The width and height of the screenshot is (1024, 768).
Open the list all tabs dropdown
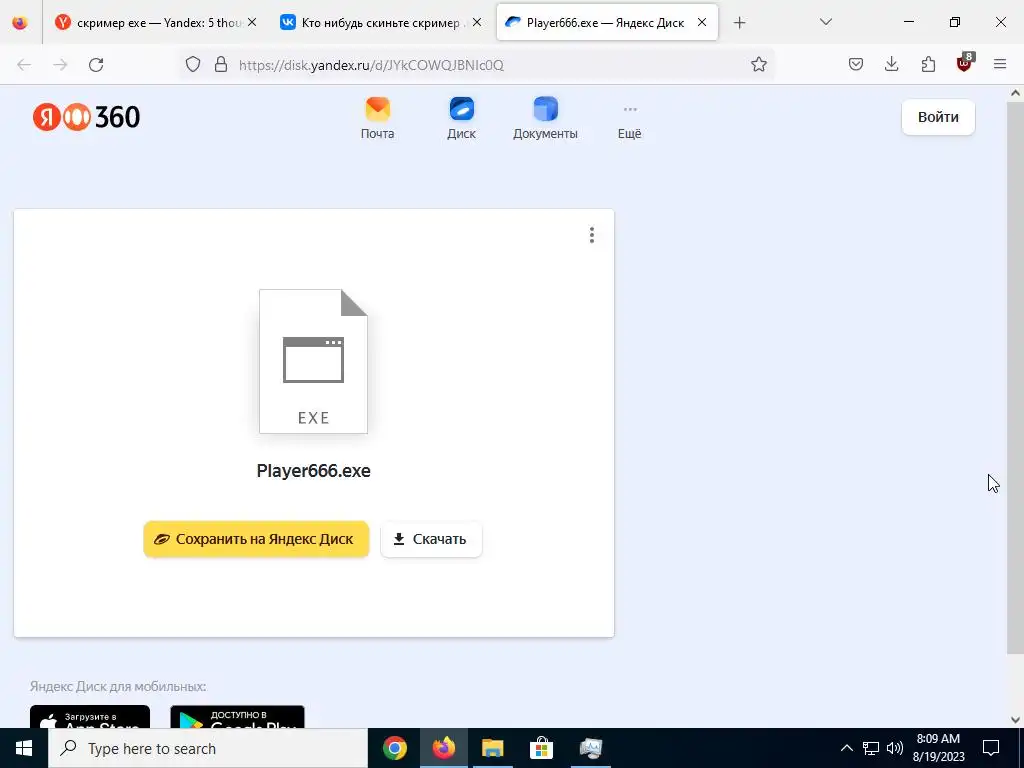click(825, 22)
